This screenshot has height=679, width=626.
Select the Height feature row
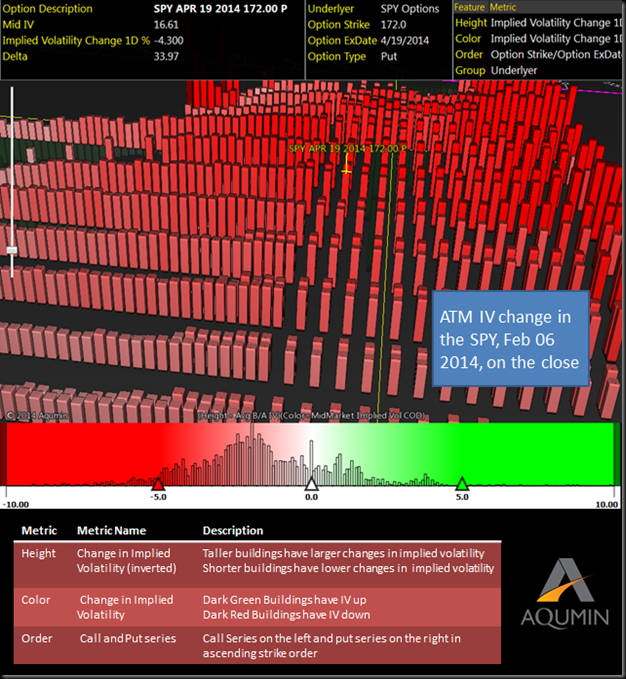pyautogui.click(x=538, y=23)
